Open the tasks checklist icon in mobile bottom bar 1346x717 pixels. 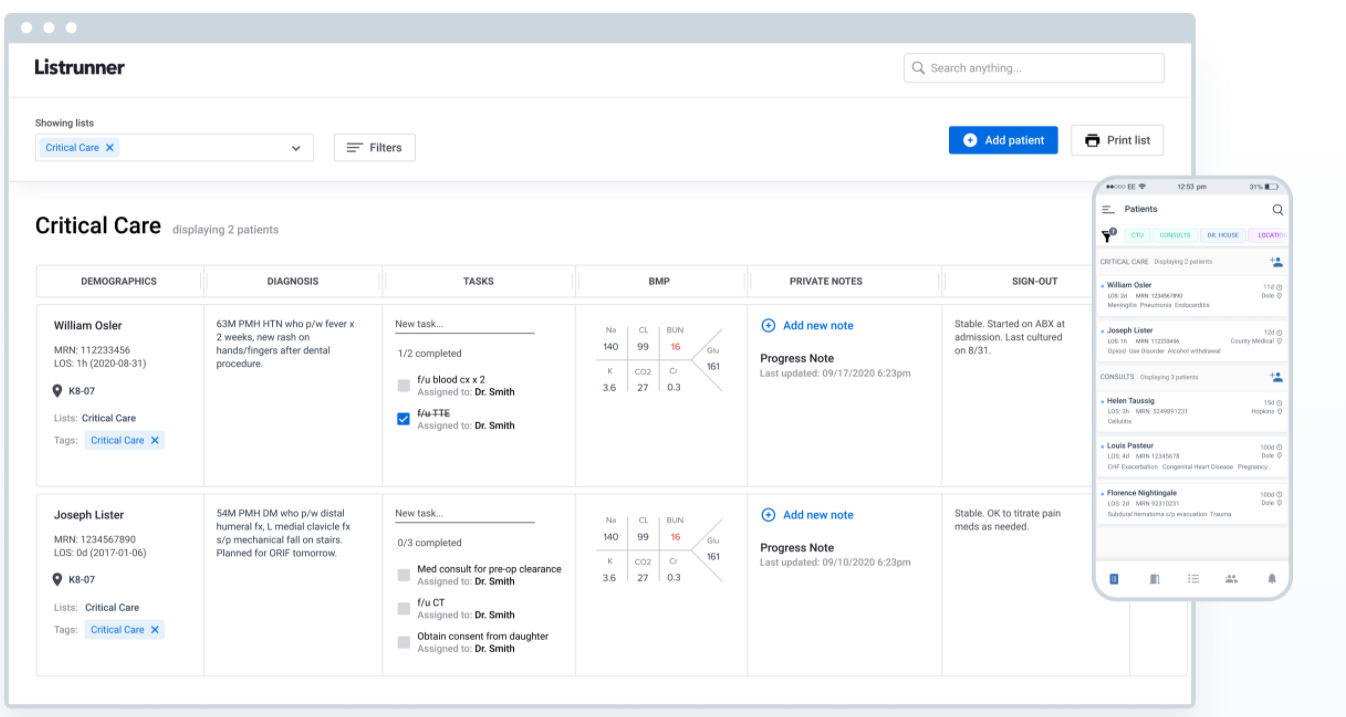1193,578
